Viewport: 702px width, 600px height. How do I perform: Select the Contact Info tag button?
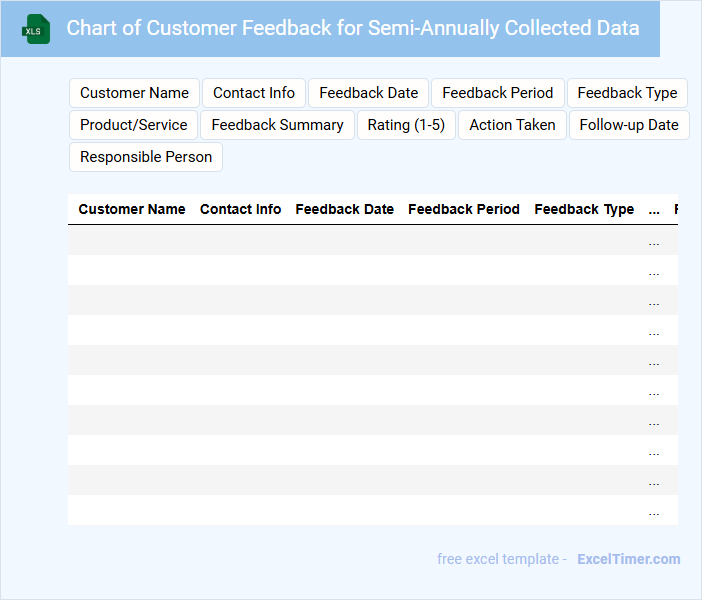254,93
